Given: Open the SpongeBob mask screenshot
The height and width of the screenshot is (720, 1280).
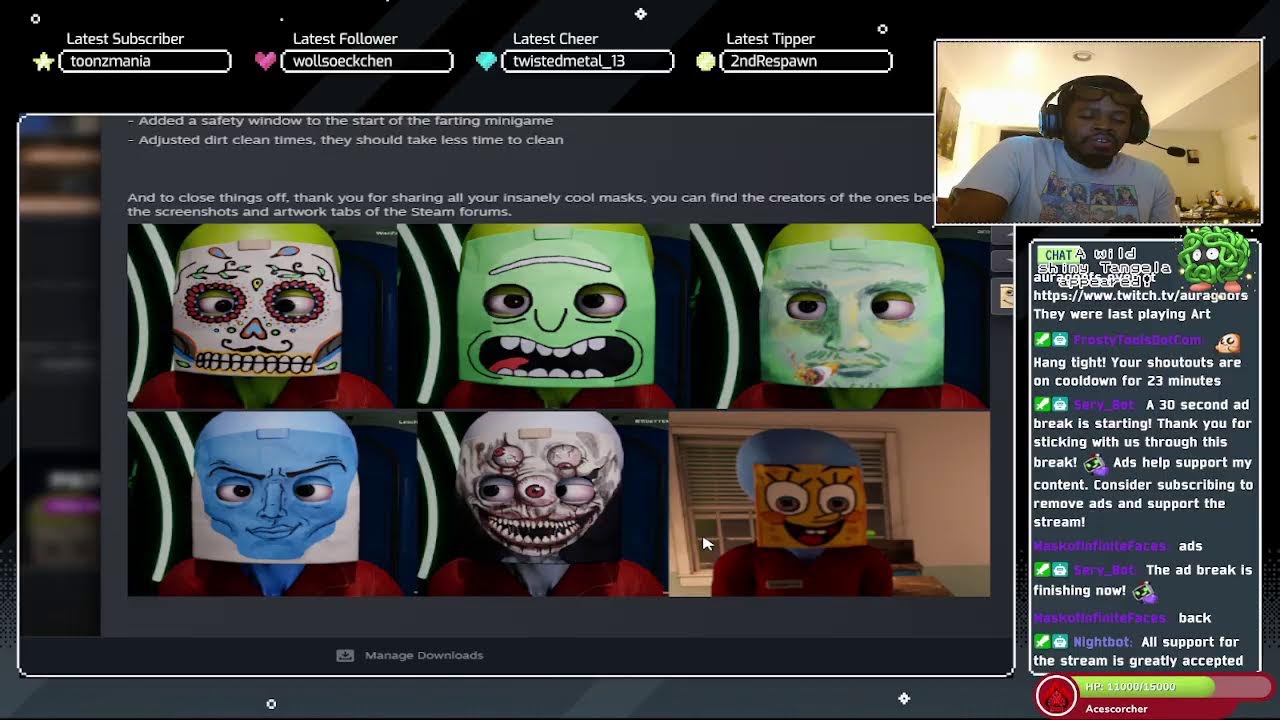Looking at the screenshot, I should (x=829, y=503).
